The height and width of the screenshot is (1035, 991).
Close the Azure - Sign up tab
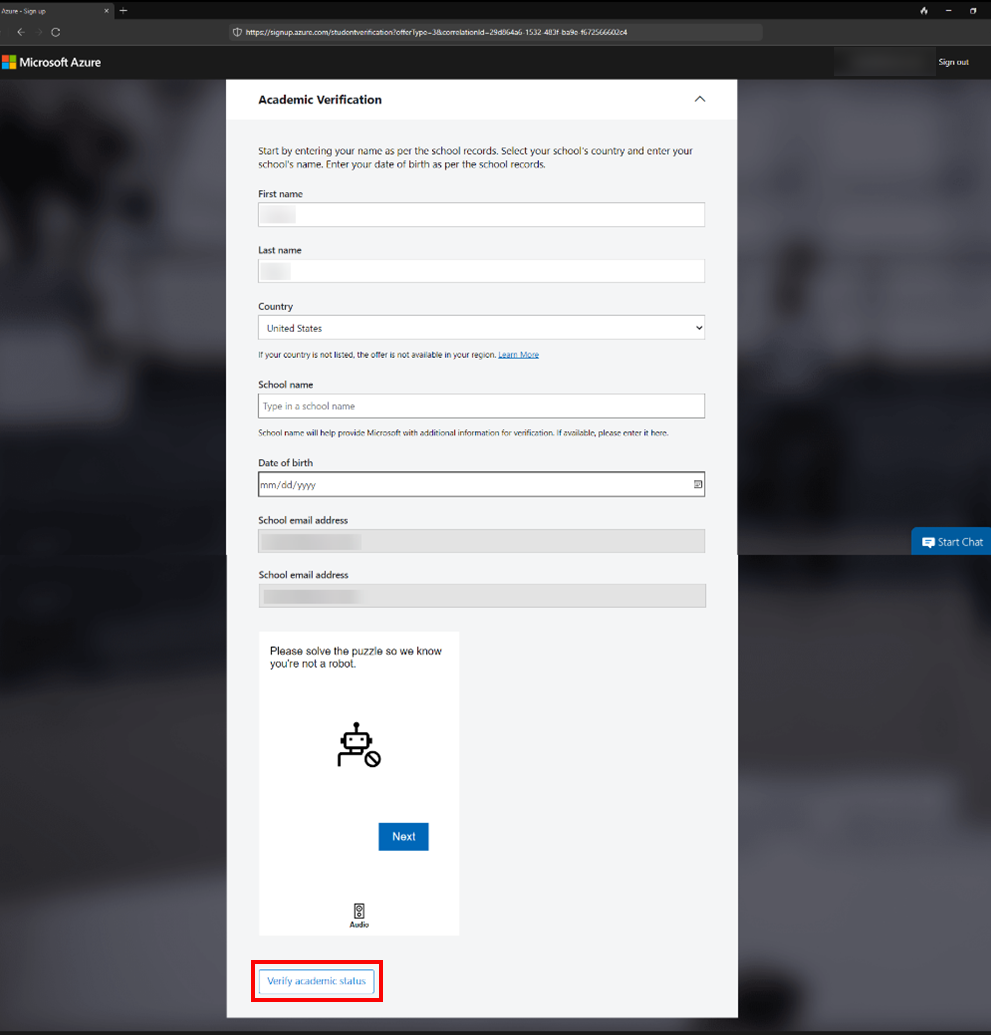[107, 10]
